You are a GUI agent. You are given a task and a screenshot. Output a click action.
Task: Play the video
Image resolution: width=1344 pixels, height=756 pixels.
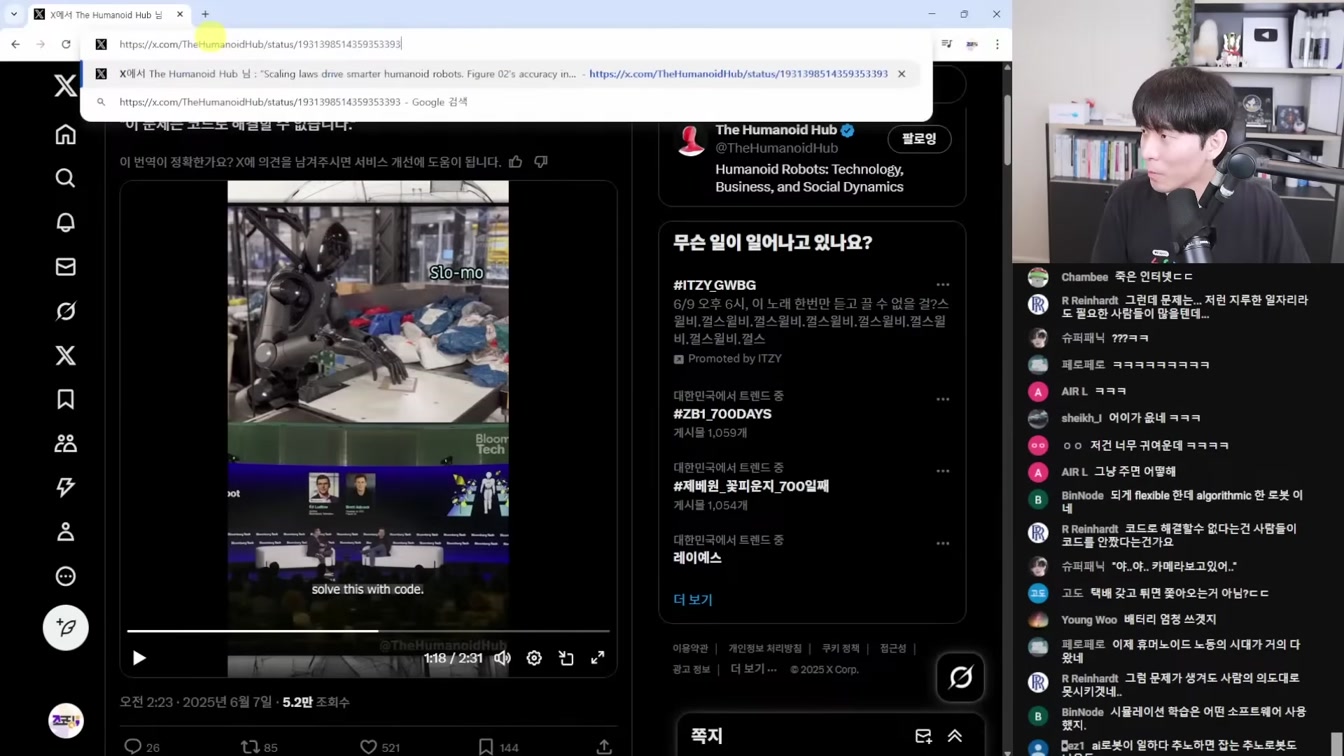(x=139, y=658)
